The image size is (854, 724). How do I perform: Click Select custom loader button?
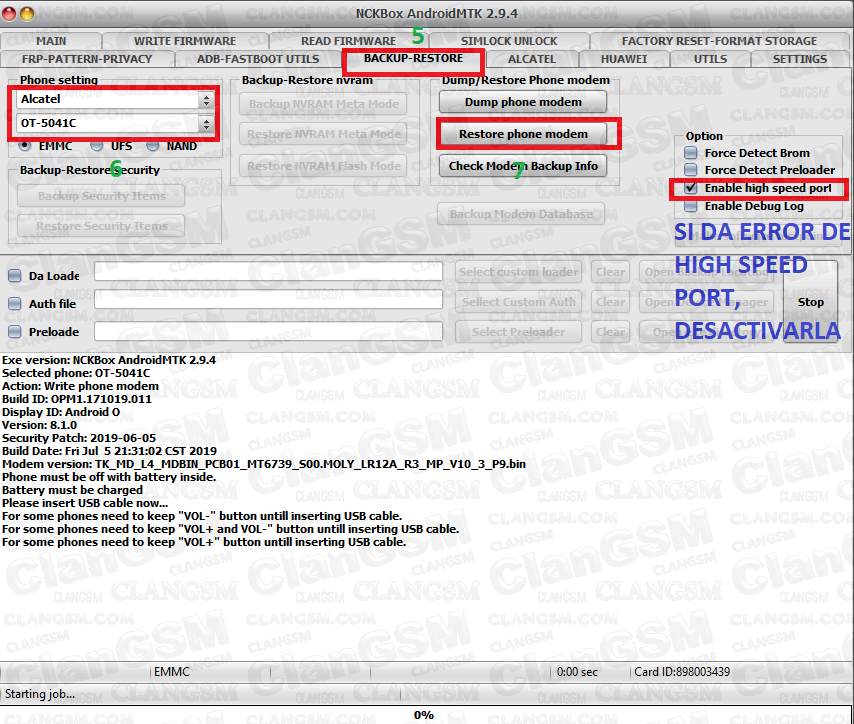518,272
